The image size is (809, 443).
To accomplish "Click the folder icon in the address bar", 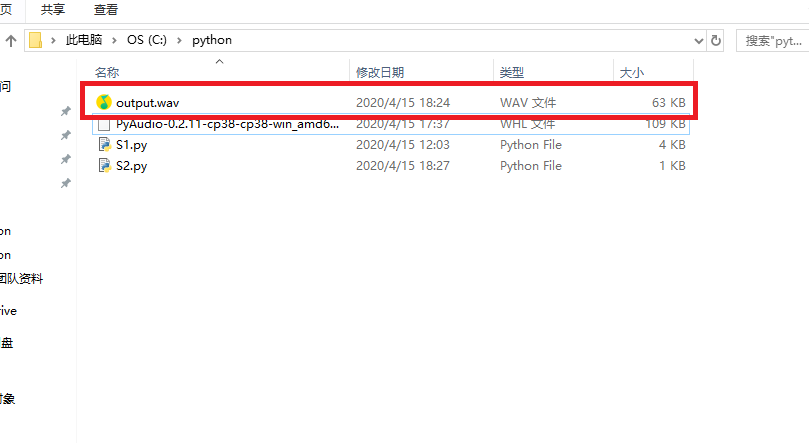I will 36,41.
